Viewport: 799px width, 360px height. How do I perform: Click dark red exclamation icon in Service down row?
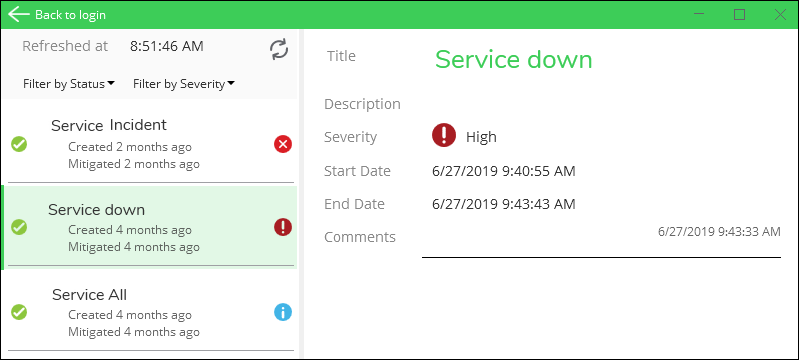coord(283,226)
